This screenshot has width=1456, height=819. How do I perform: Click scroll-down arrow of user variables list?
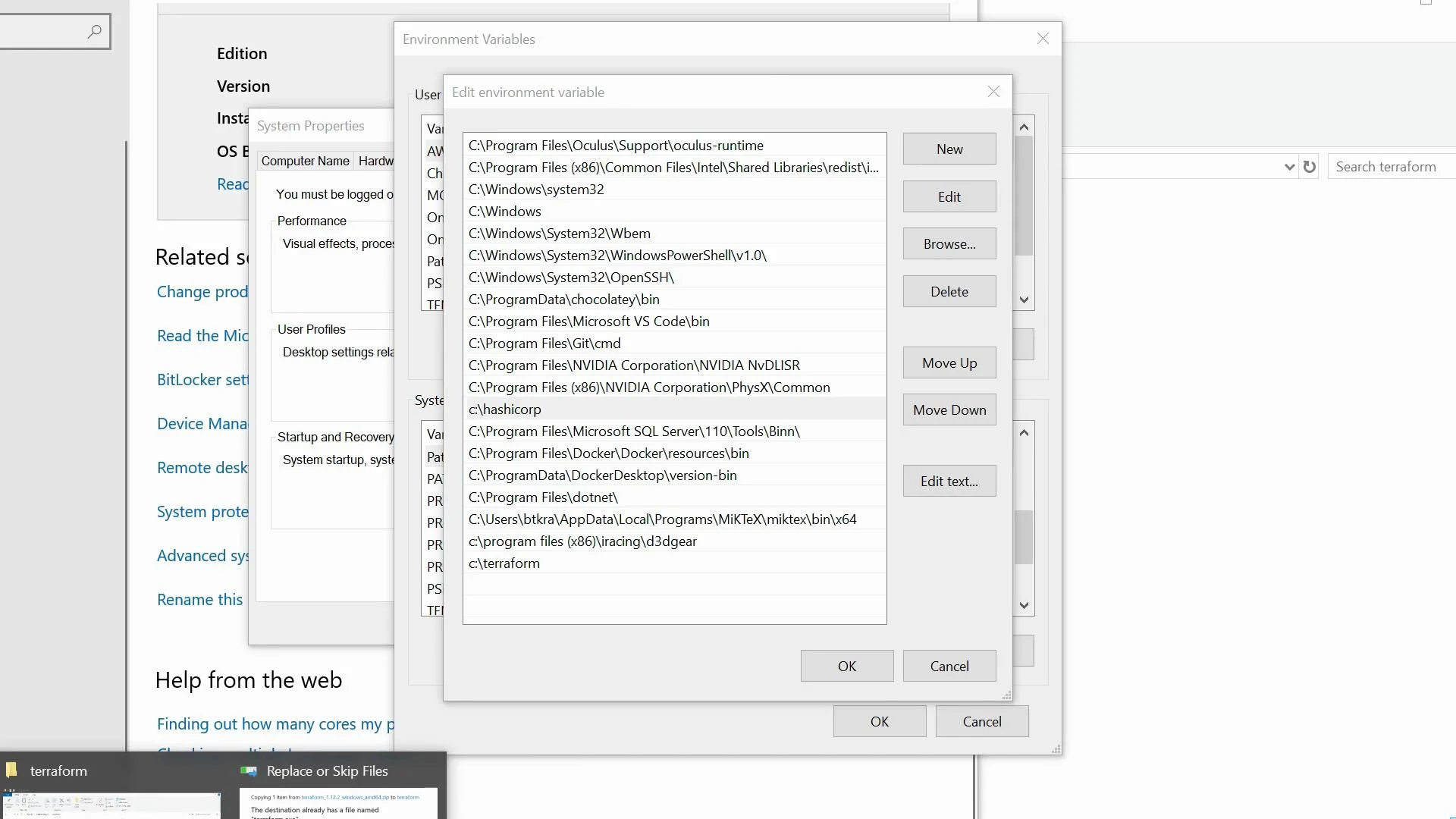[1024, 300]
